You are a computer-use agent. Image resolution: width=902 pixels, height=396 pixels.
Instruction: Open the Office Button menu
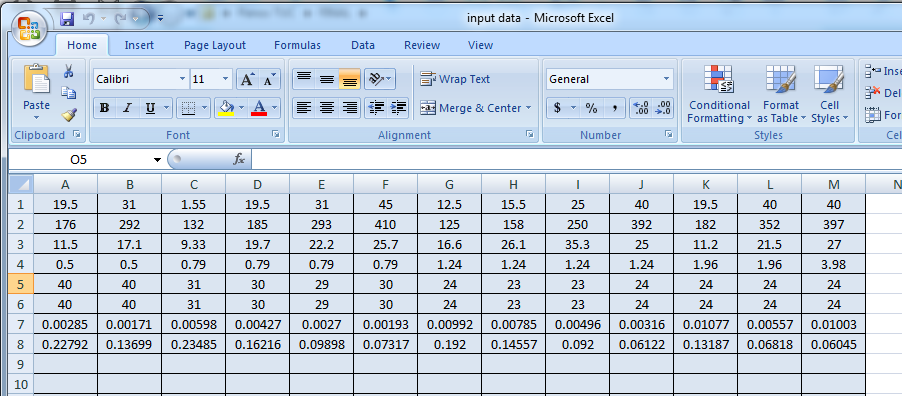[x=29, y=29]
